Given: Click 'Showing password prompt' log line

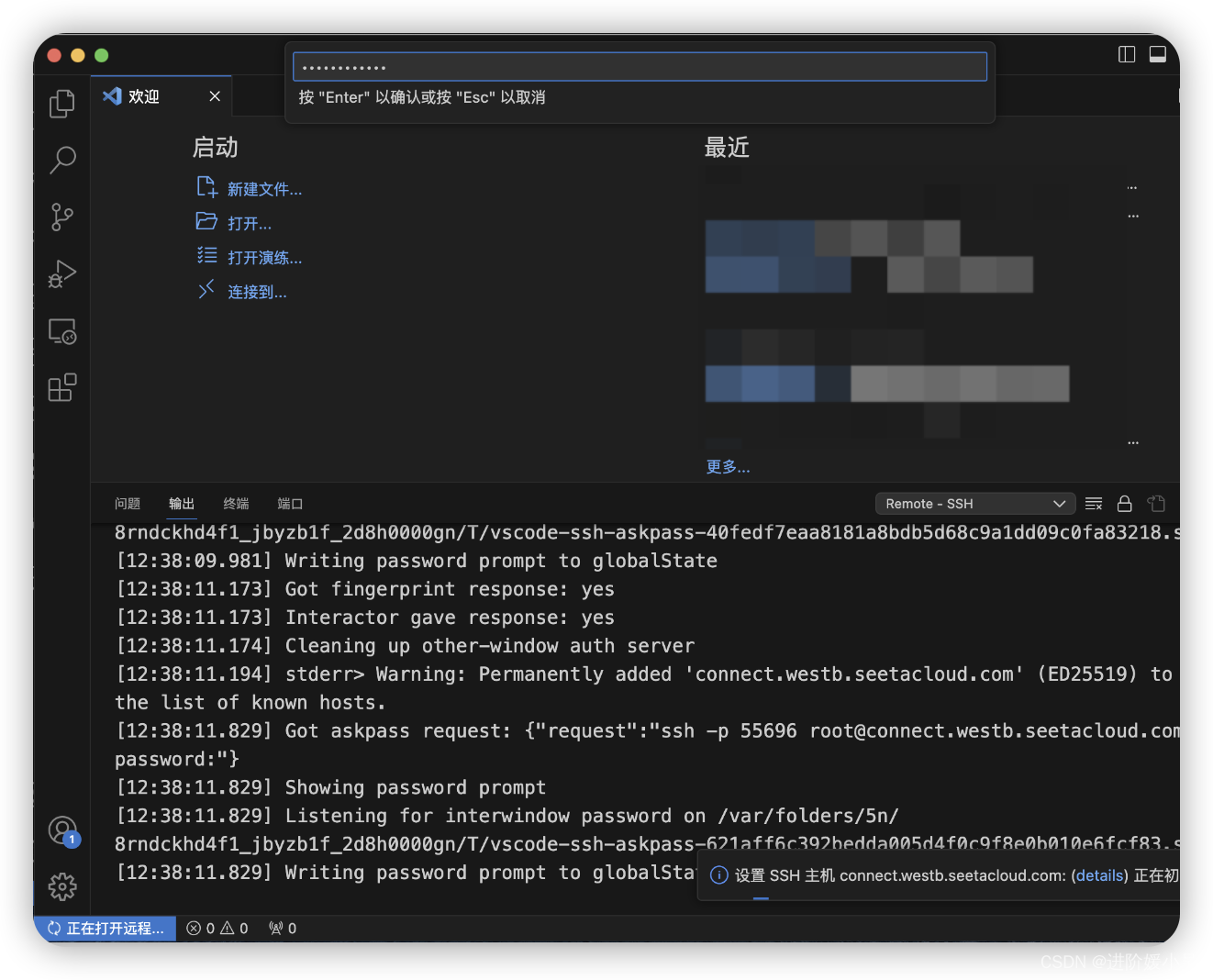Looking at the screenshot, I should pos(331,787).
